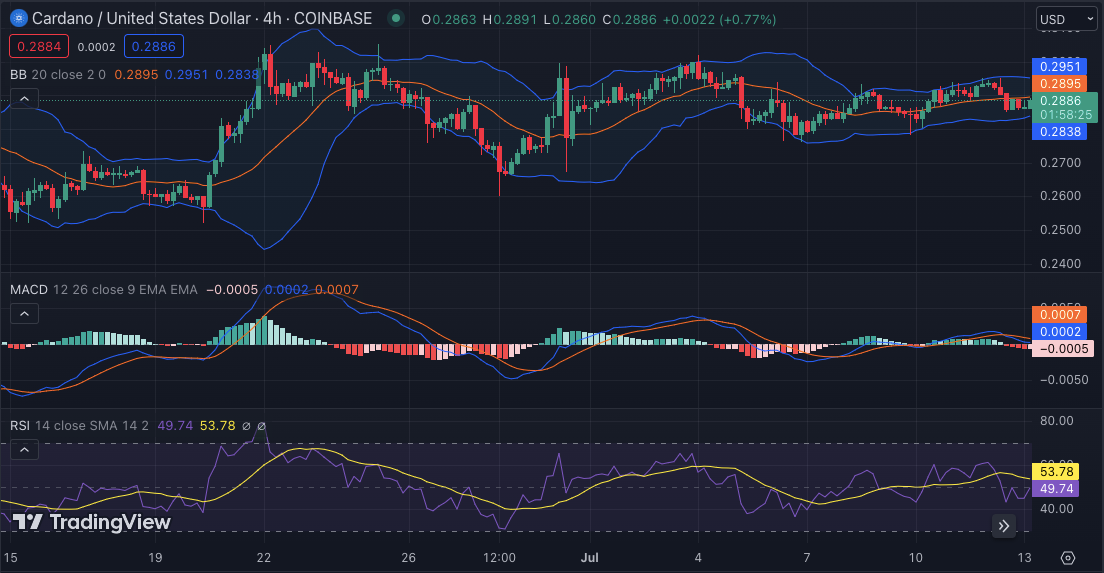
Task: Click the 19 date on time axis
Action: [155, 558]
